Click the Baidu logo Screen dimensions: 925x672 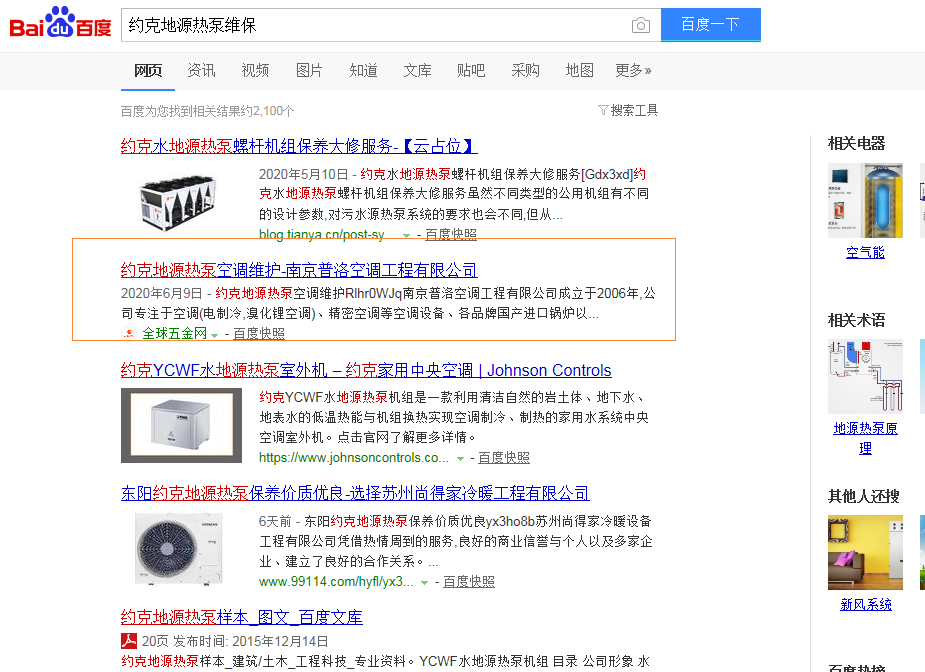click(x=60, y=23)
